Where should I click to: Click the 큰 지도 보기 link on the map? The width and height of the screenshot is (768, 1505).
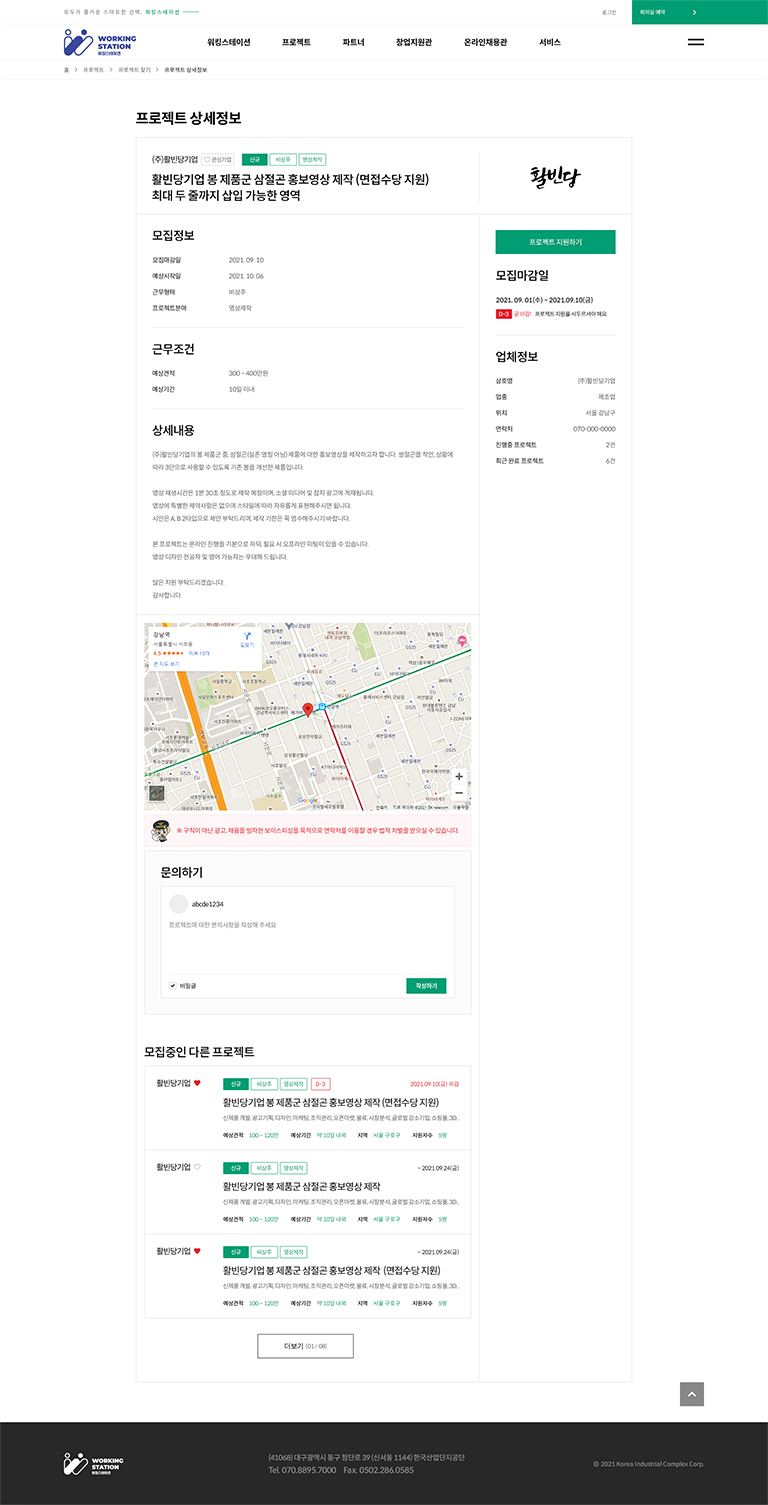point(167,663)
